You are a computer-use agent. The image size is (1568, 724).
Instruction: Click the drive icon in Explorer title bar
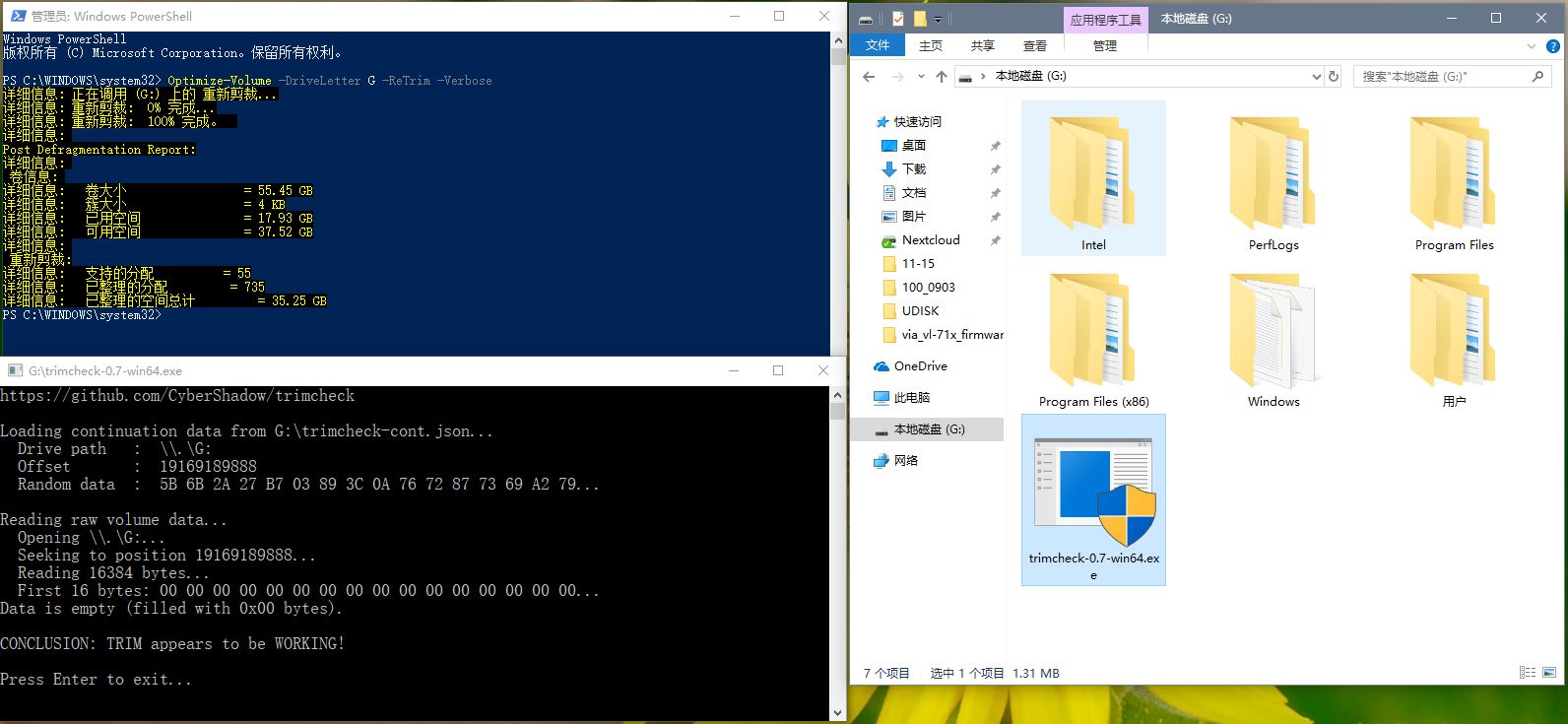click(866, 19)
